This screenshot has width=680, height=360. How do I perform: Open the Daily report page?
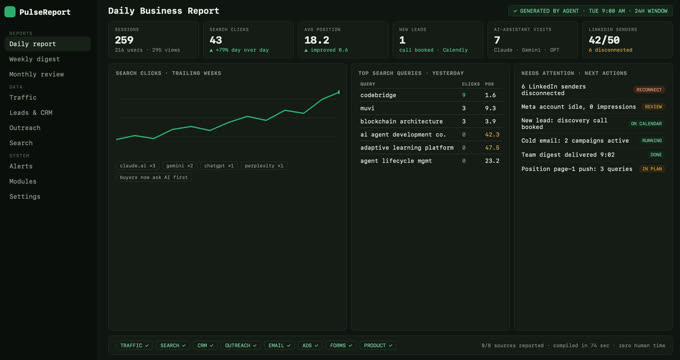click(47, 44)
